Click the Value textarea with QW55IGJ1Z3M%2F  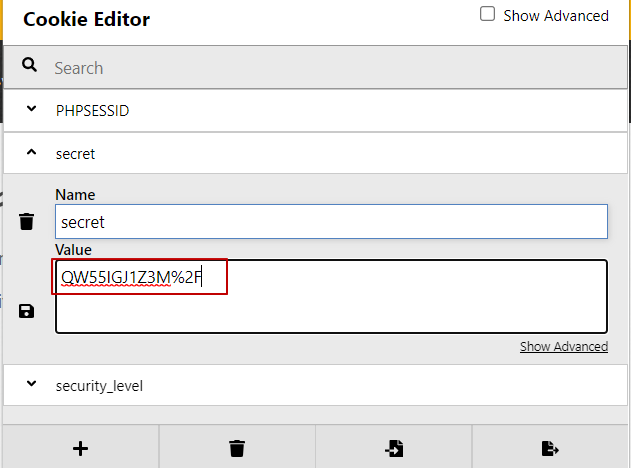(331, 297)
